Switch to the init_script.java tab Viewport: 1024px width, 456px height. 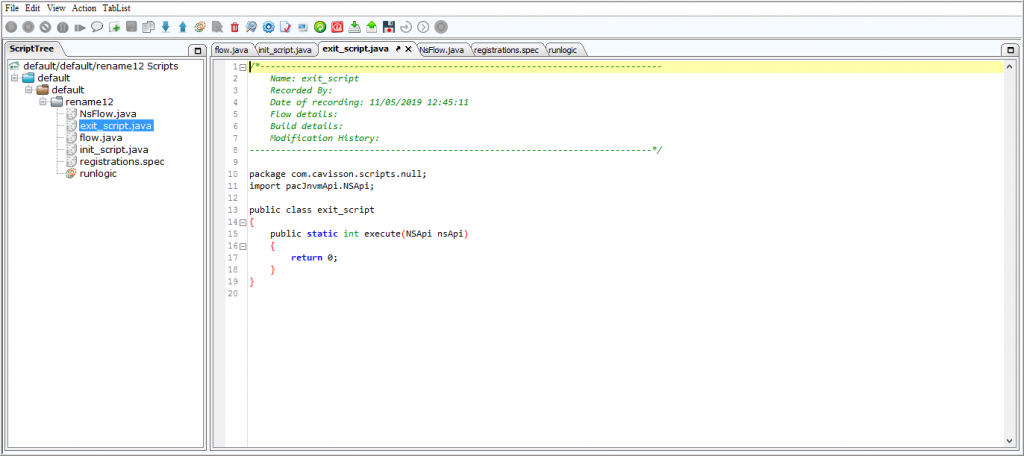(x=285, y=50)
